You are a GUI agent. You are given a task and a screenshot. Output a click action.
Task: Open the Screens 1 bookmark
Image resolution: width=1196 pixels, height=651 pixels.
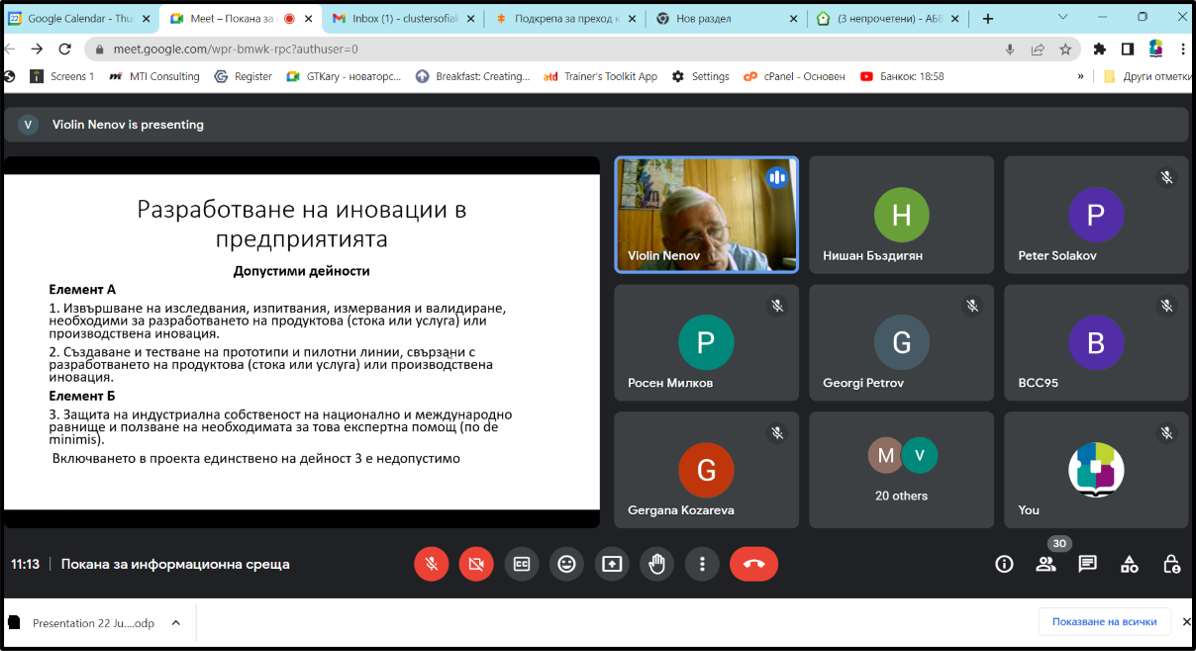62,76
